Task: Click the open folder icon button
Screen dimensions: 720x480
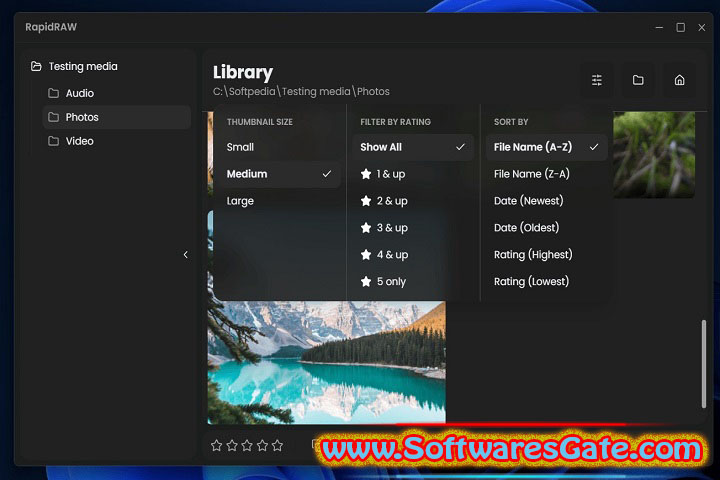Action: [638, 80]
